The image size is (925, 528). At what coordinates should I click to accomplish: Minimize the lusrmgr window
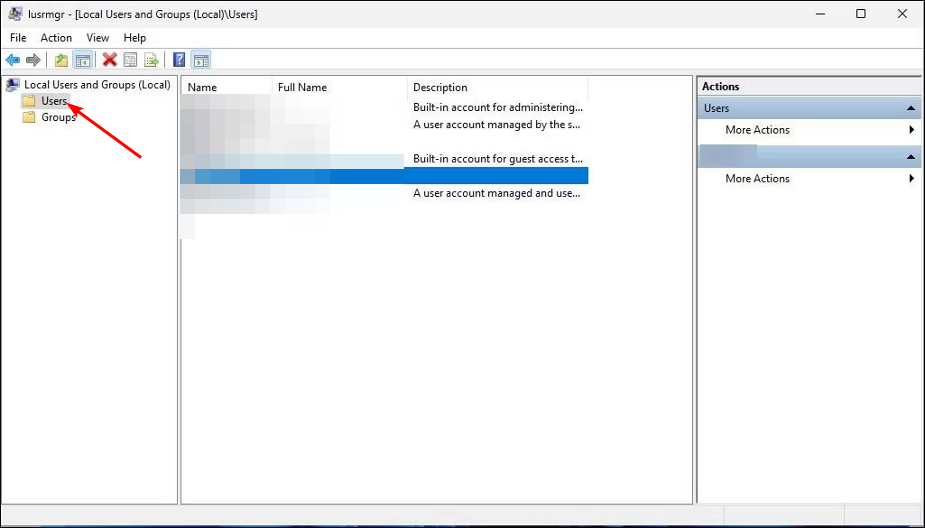[x=820, y=14]
